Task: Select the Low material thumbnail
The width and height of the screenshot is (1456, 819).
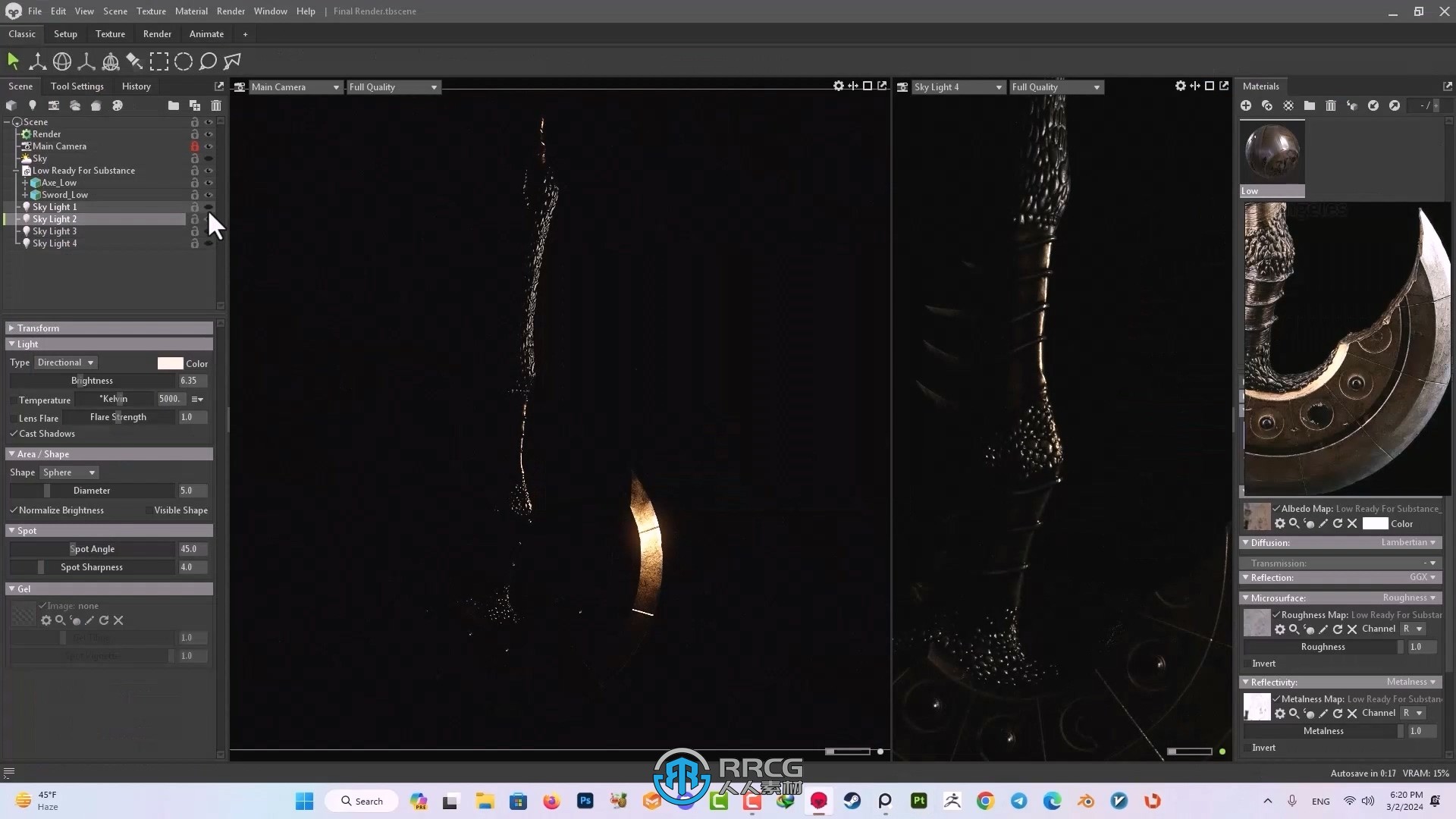Action: point(1272,158)
